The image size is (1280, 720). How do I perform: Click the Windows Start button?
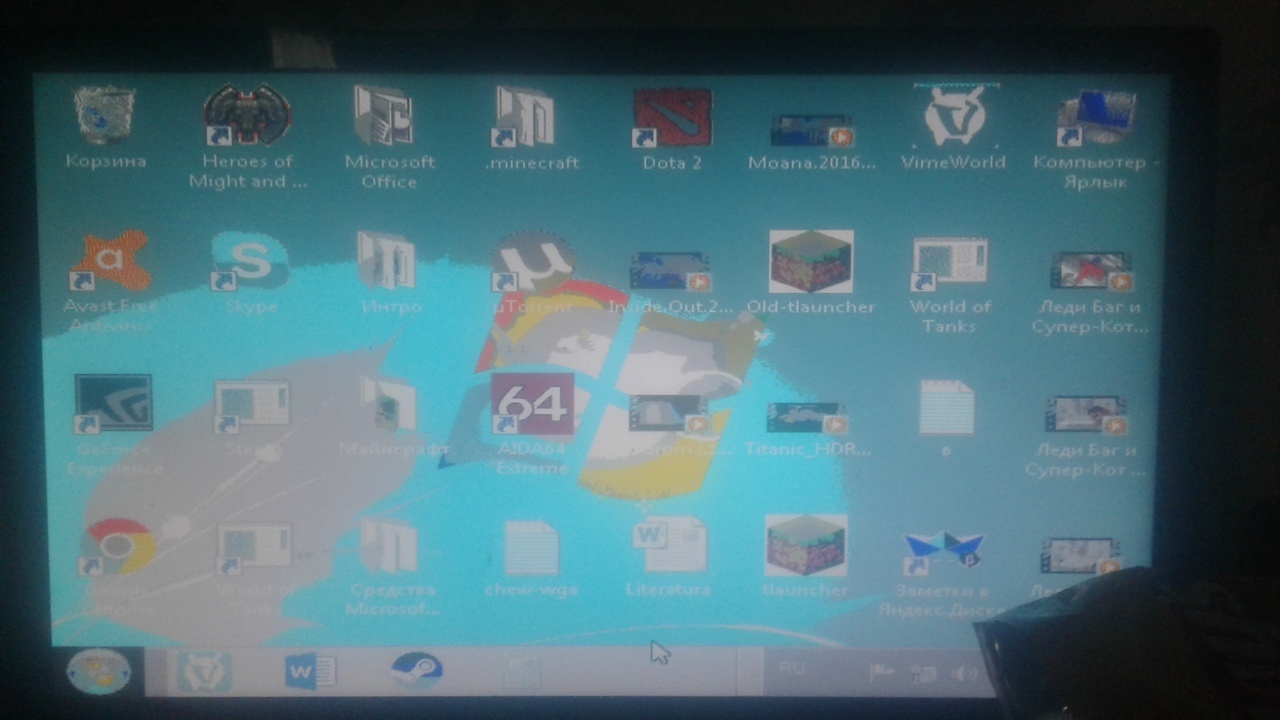click(99, 670)
